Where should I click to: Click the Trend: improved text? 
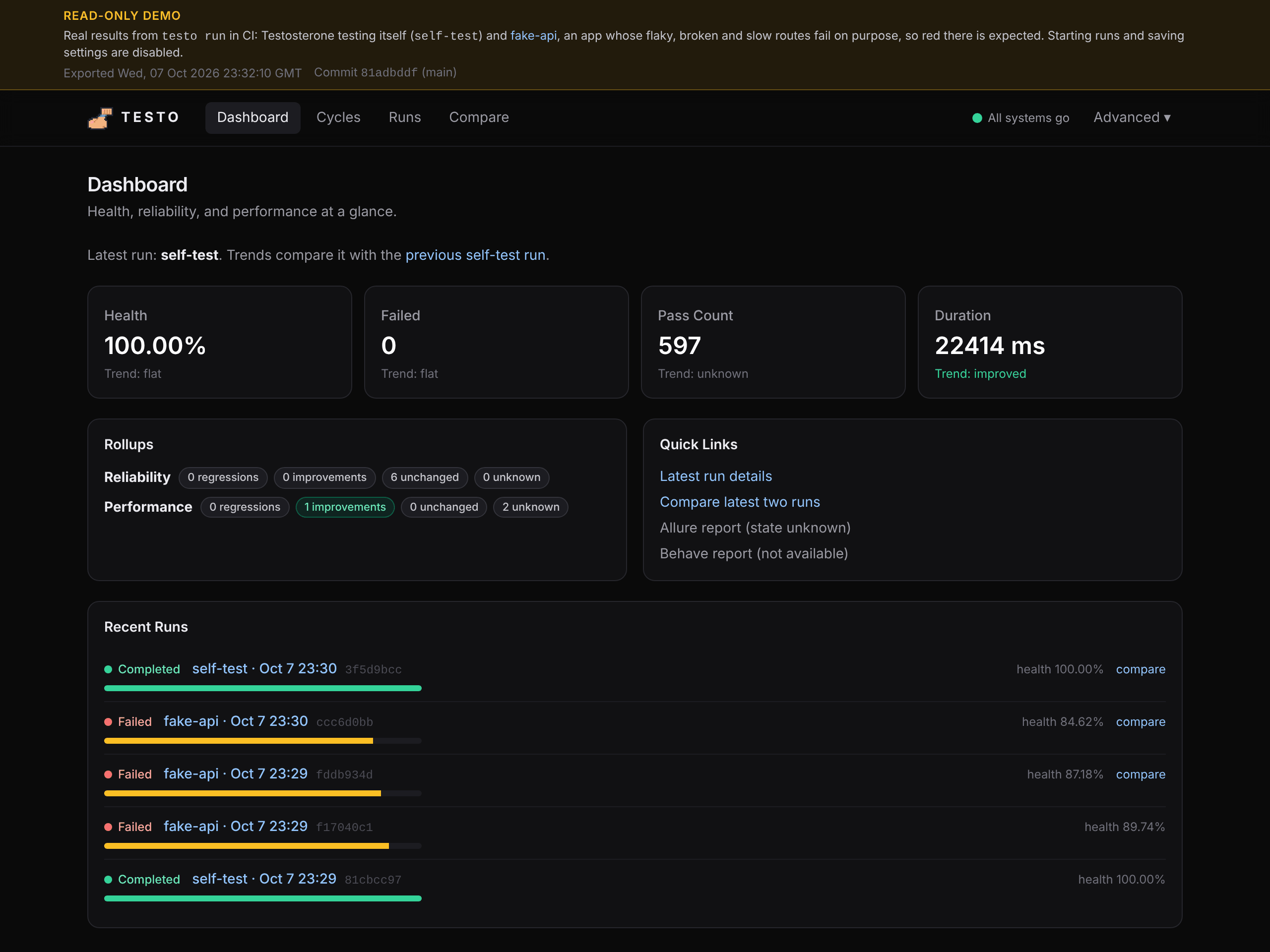(x=980, y=373)
